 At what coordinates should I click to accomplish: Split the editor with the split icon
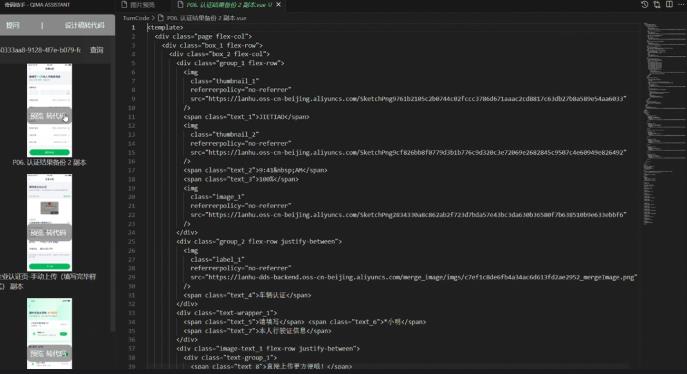(669, 4)
